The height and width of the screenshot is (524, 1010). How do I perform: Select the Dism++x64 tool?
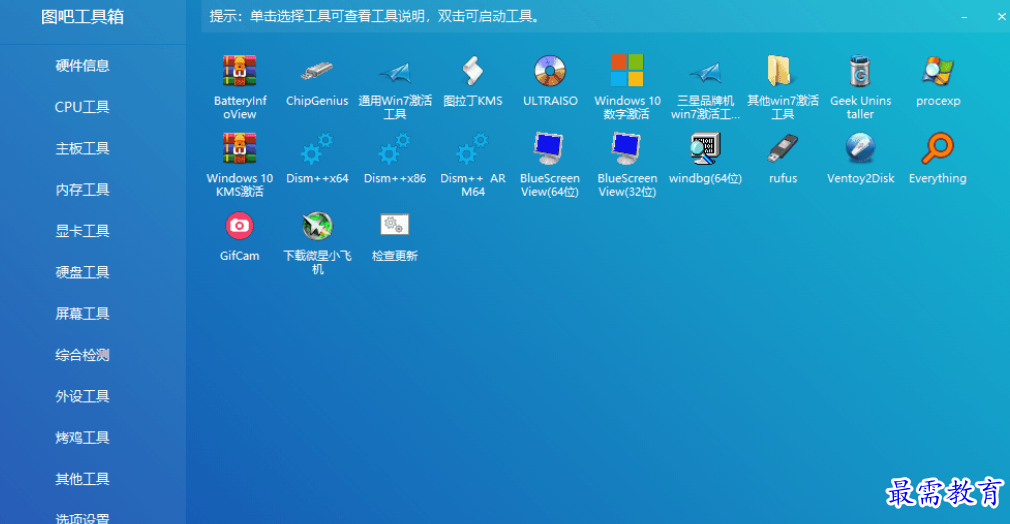click(317, 148)
